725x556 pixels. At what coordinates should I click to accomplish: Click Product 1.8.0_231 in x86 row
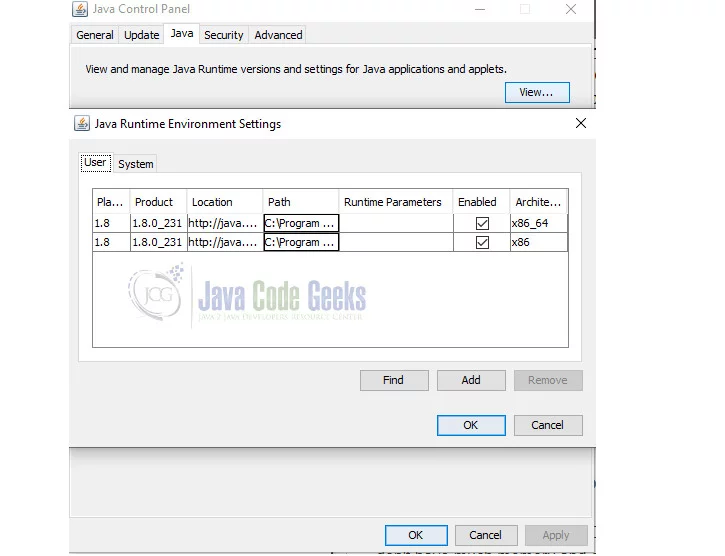158,242
